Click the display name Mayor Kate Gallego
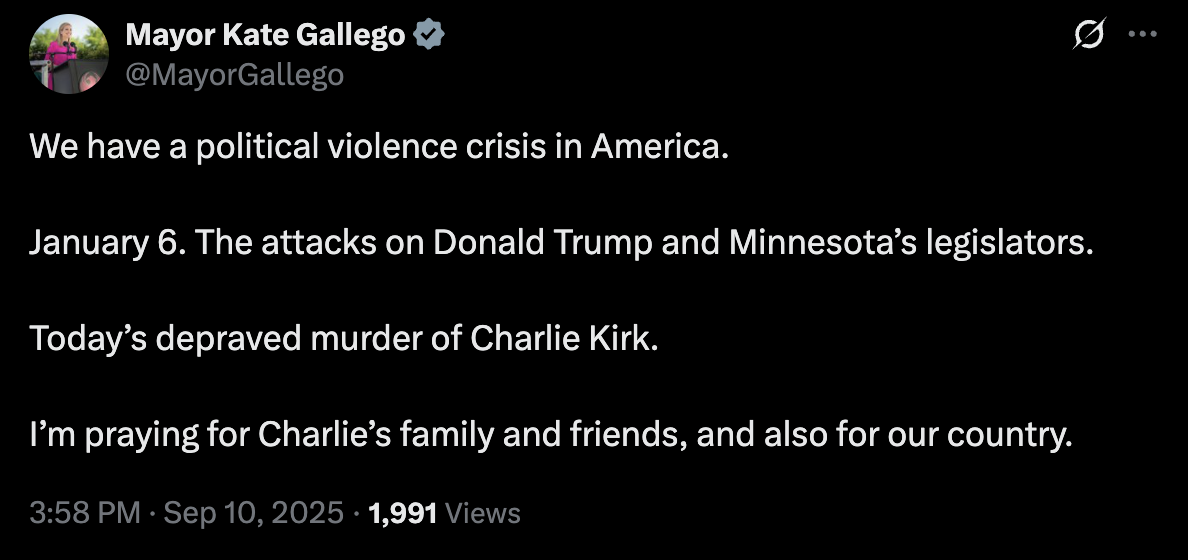Screen dimensions: 1188x560 click(x=265, y=36)
